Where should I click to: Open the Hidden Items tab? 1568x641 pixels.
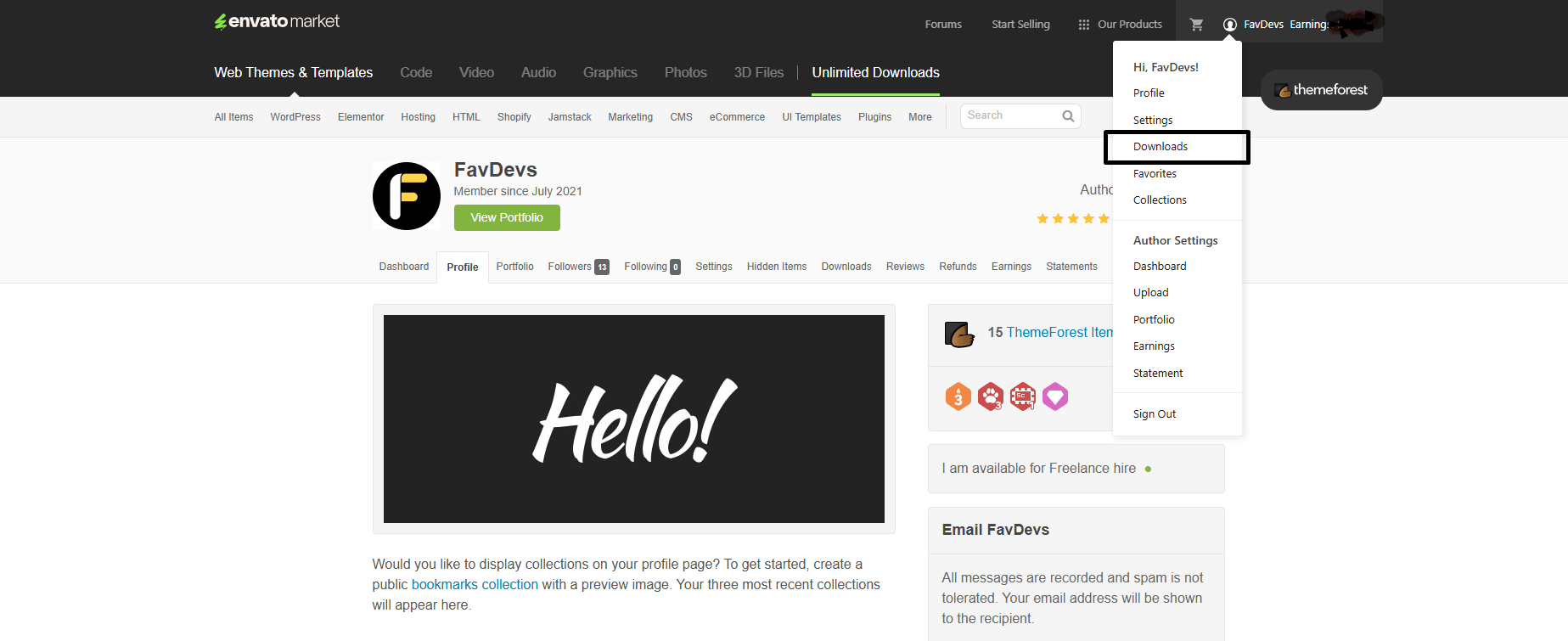click(777, 267)
